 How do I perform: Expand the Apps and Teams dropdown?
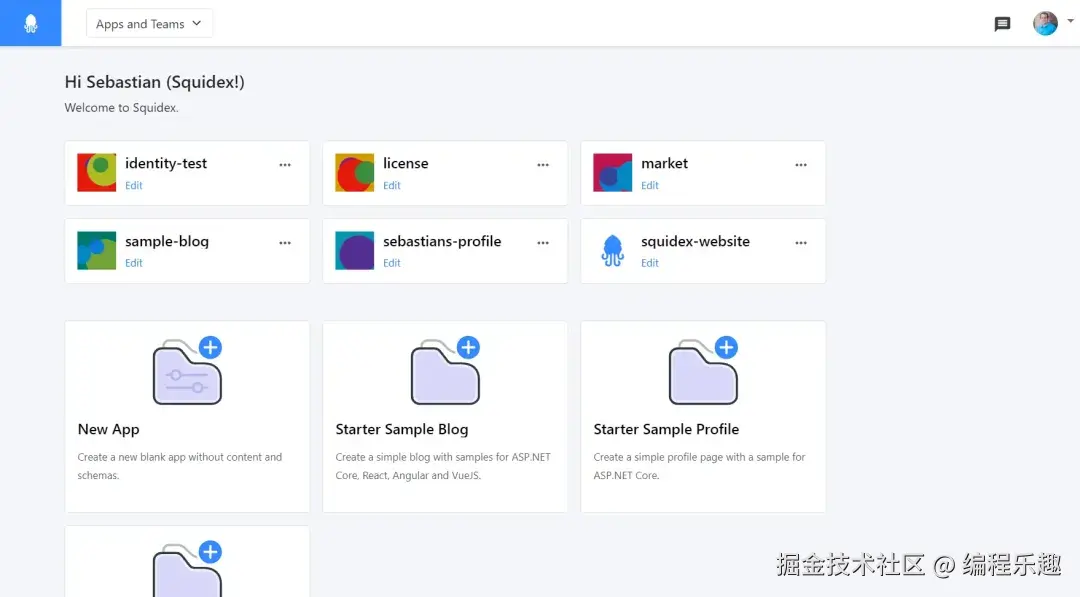149,23
